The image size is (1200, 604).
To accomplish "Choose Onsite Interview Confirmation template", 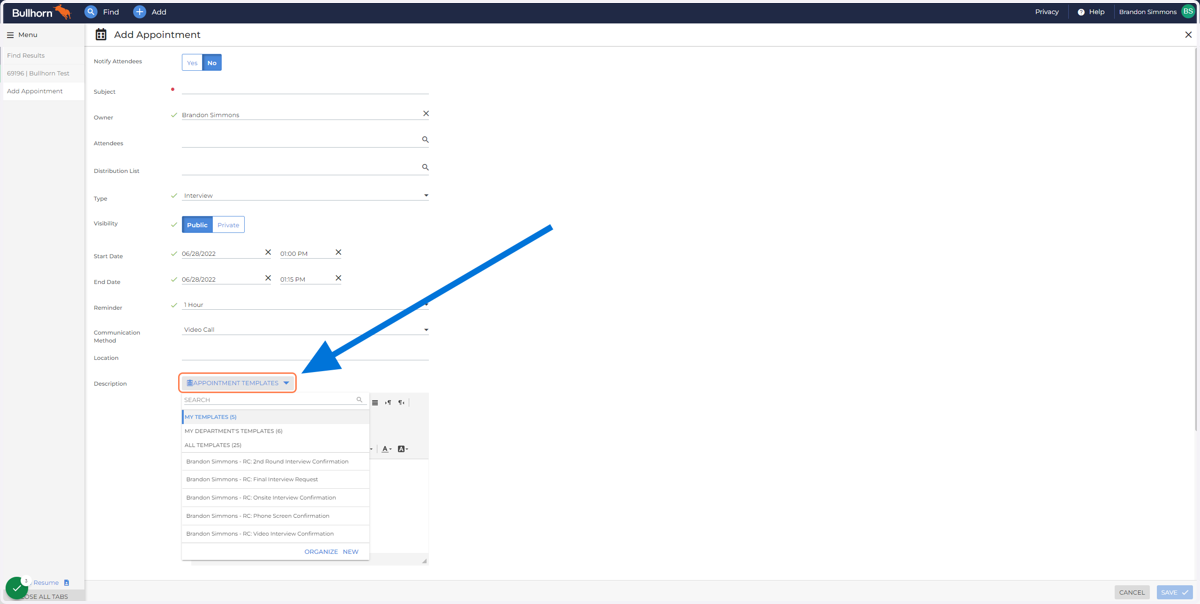I will pos(276,498).
